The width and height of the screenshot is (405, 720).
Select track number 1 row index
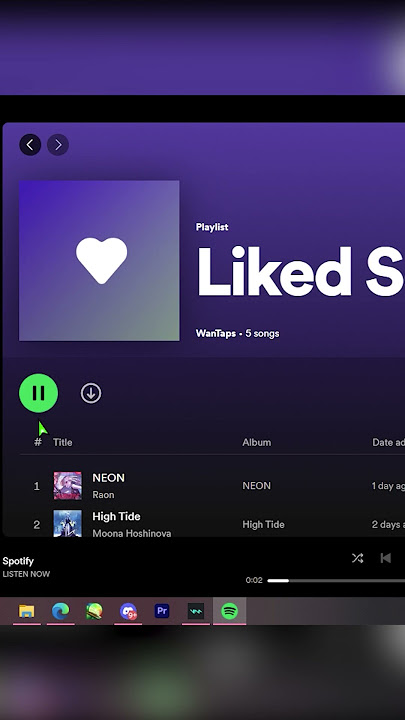pyautogui.click(x=37, y=486)
